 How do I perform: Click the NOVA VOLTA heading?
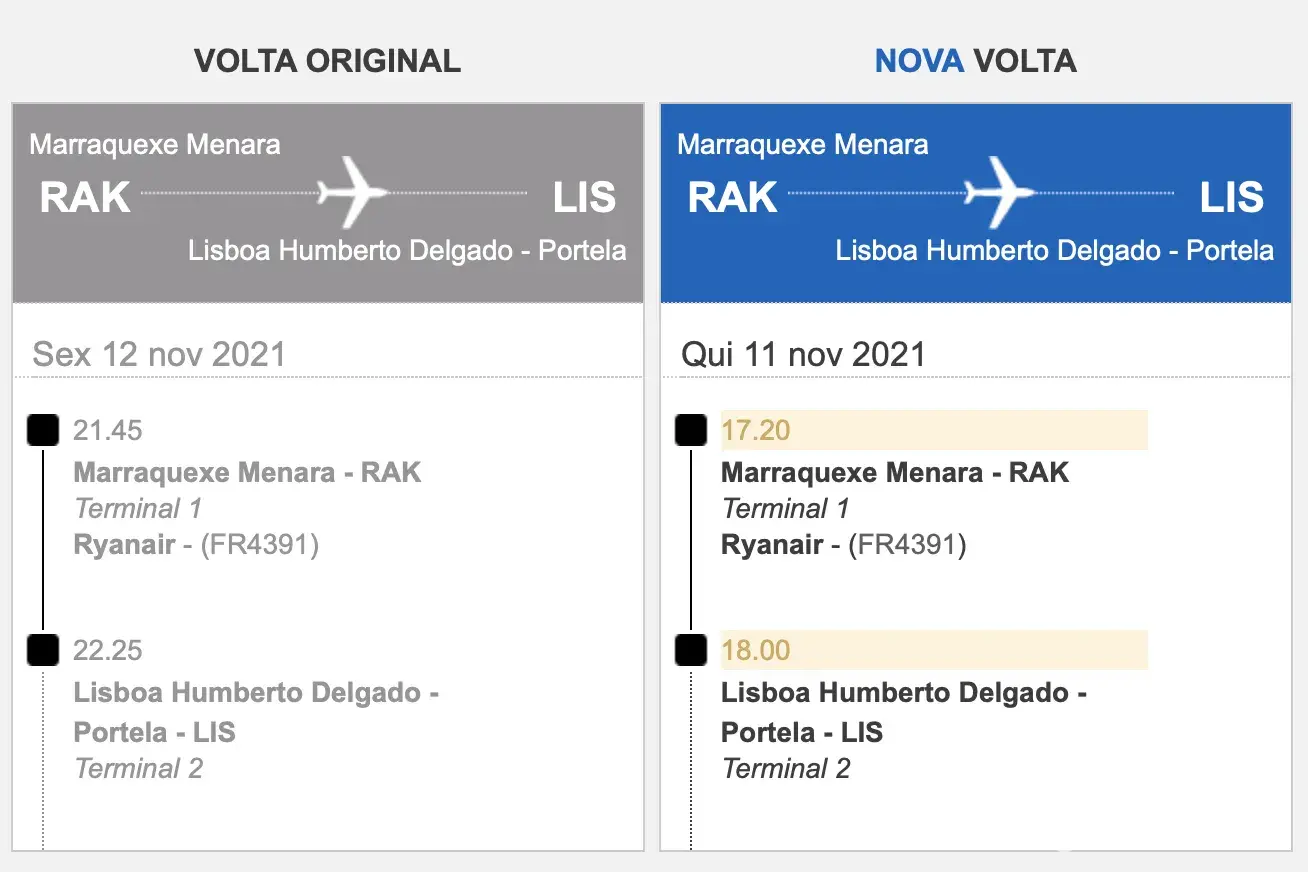[x=975, y=61]
